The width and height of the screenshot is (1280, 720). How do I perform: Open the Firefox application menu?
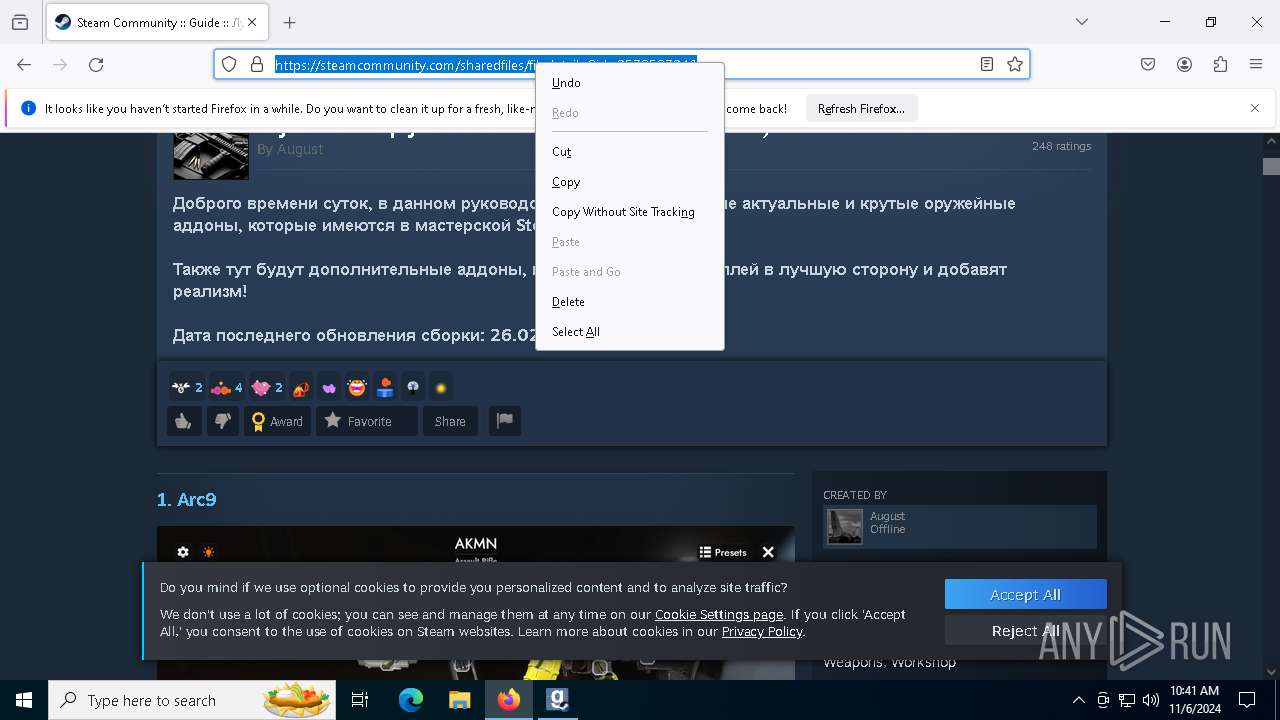pos(1256,64)
